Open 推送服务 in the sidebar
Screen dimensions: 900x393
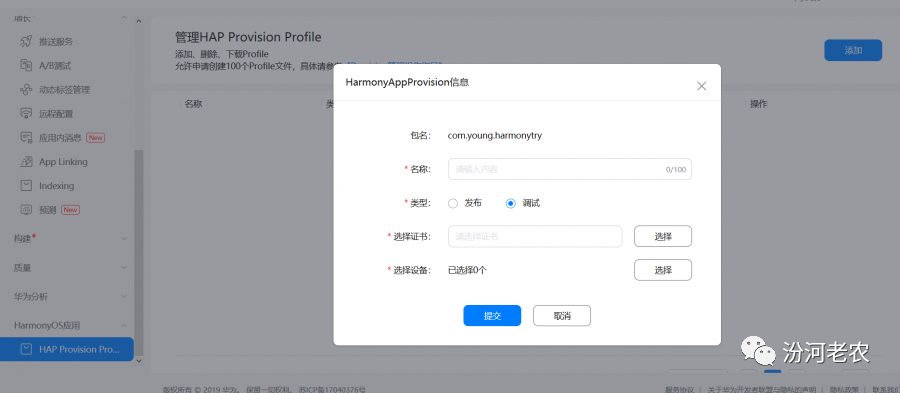tap(56, 41)
